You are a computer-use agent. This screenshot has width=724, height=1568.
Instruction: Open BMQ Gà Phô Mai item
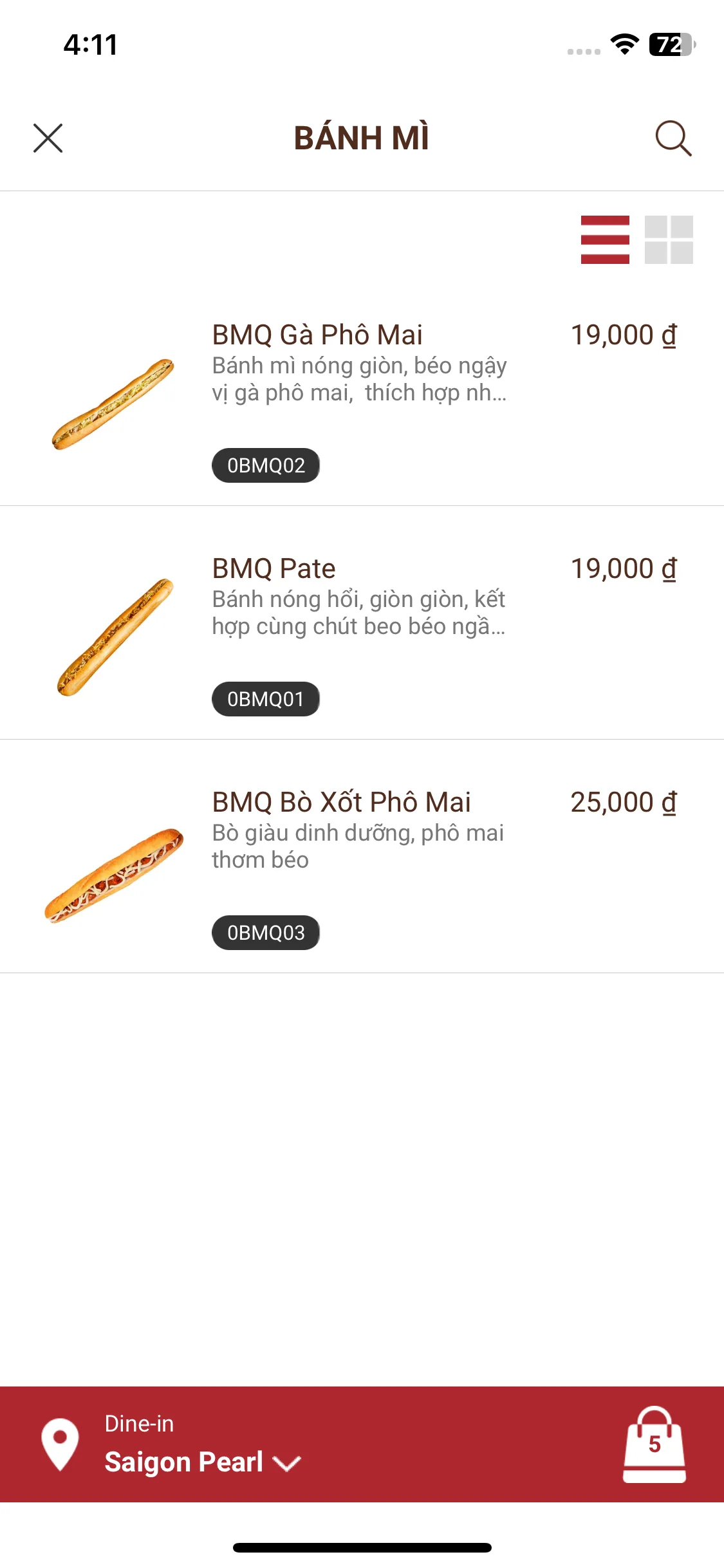[x=317, y=335]
